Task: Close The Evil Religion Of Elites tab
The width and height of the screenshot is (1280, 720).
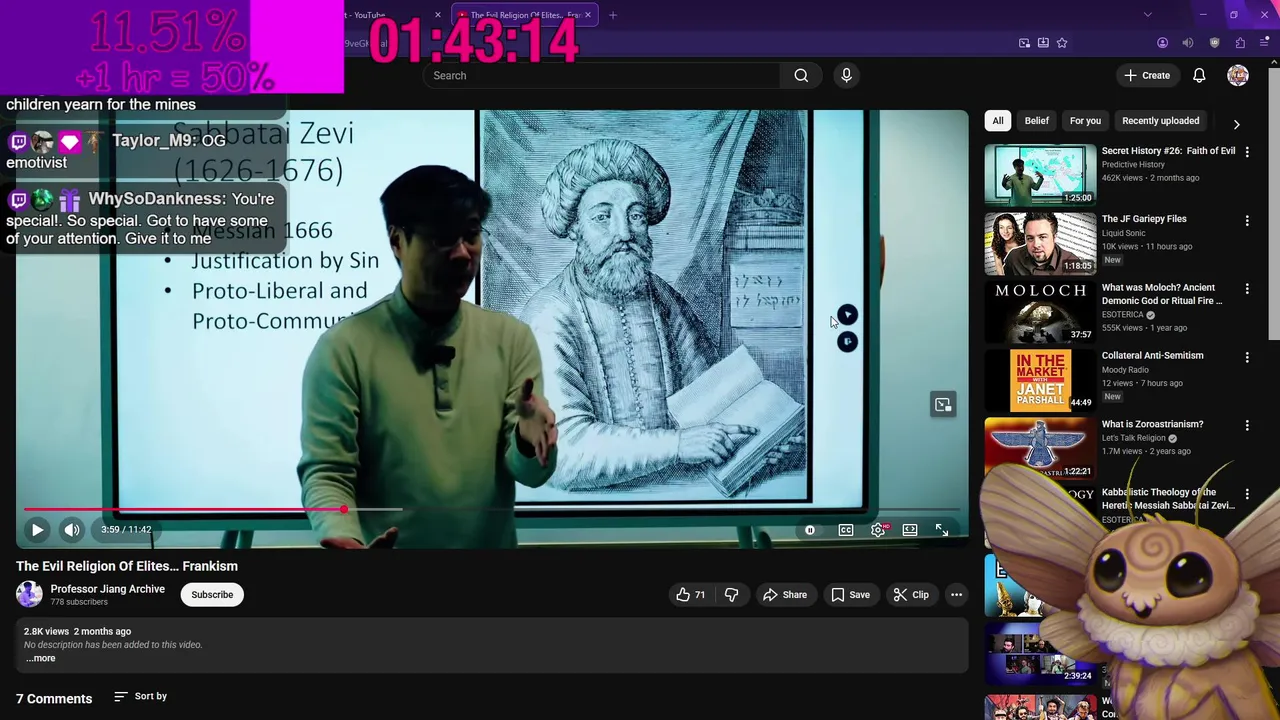Action: (588, 15)
